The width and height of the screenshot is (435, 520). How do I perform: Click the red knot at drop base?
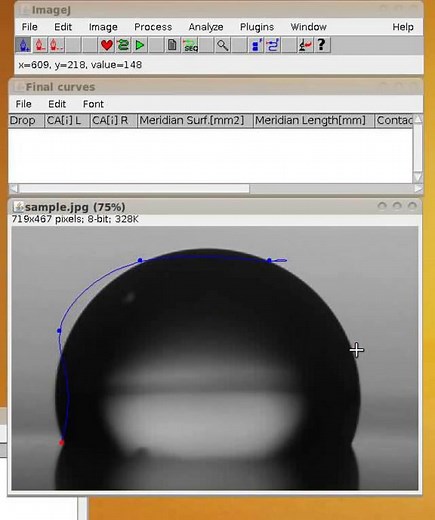click(61, 443)
